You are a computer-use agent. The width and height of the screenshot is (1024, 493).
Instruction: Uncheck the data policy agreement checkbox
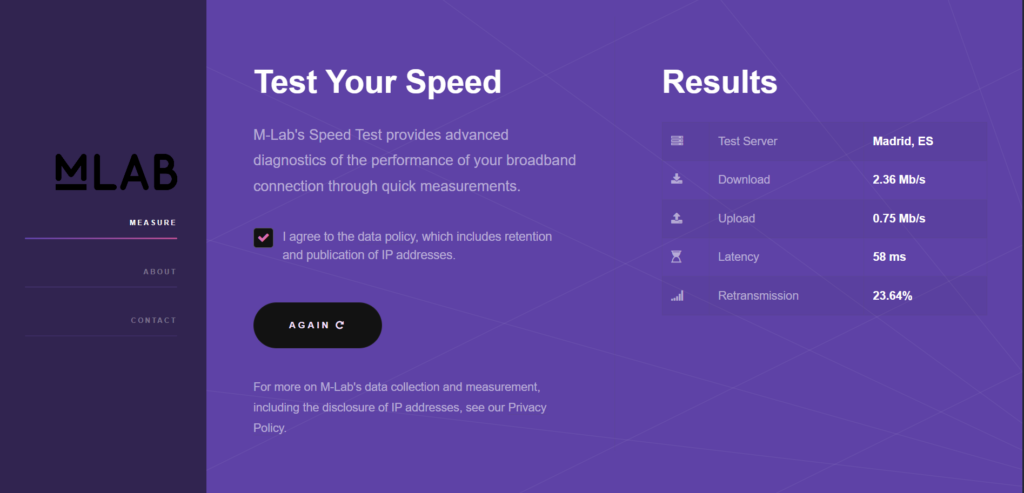[263, 238]
